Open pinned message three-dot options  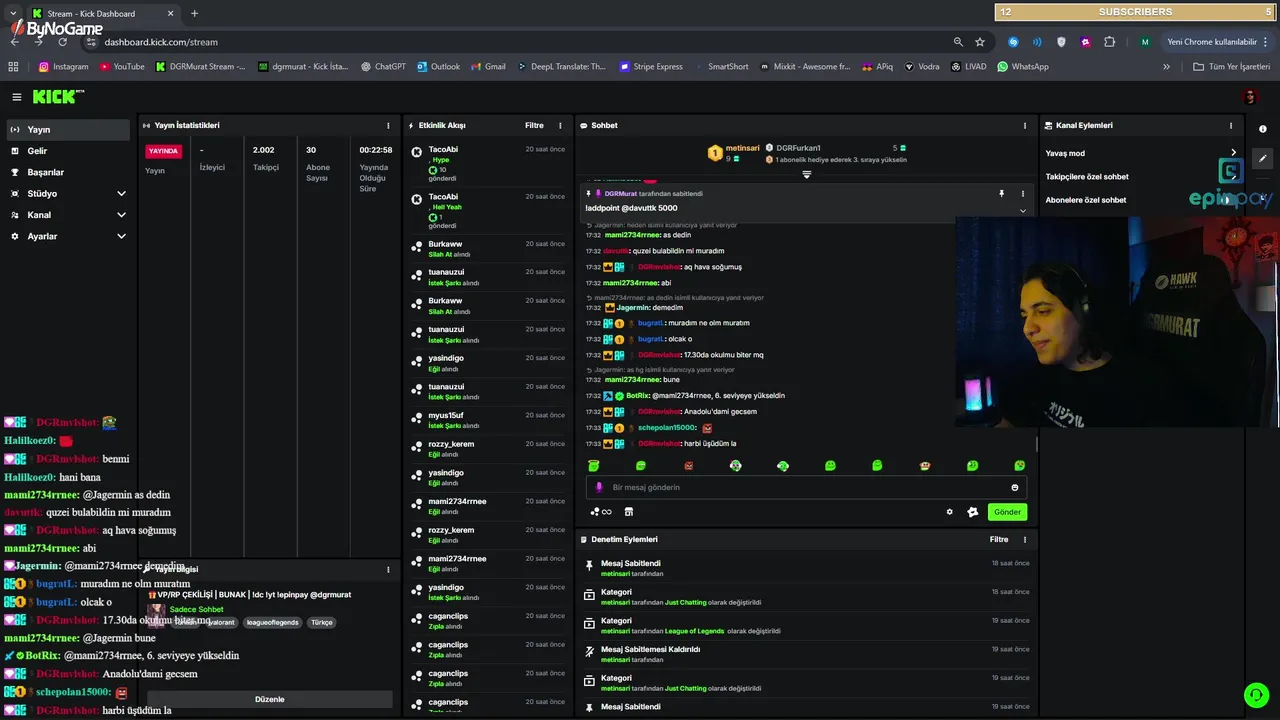pyautogui.click(x=1022, y=194)
